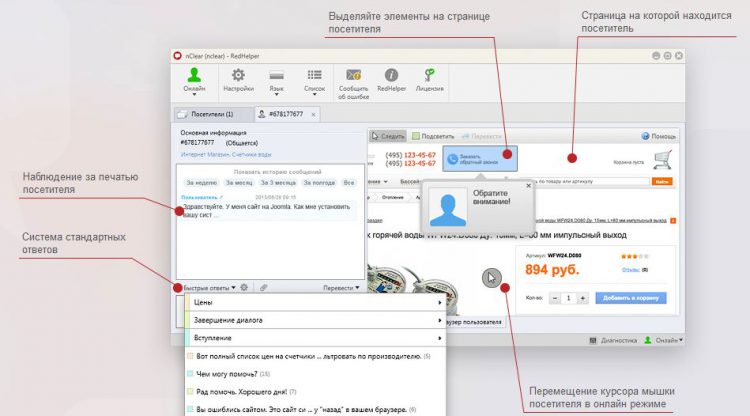Show message history За месяц
The height and width of the screenshot is (416, 750).
(239, 183)
